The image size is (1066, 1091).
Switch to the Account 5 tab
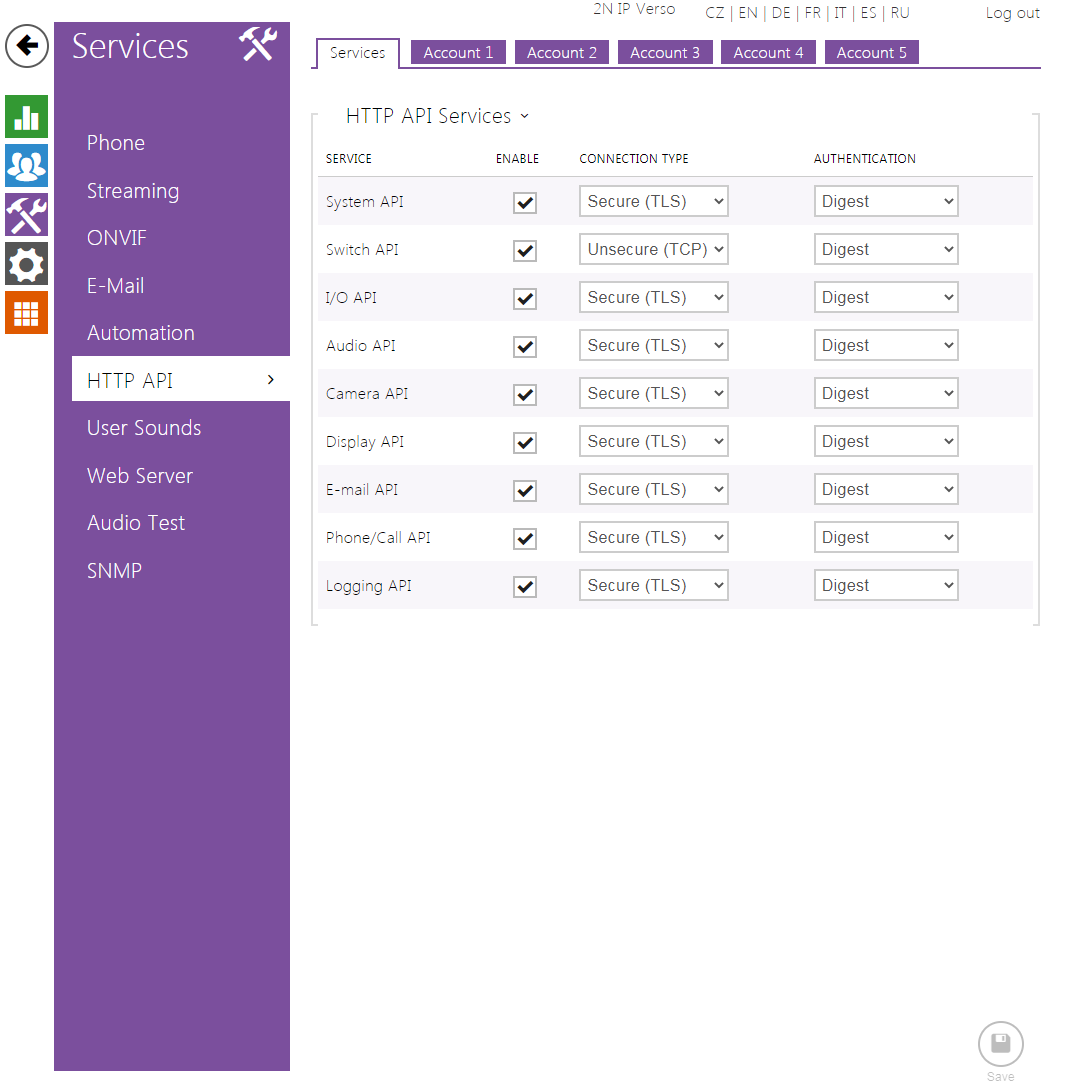point(871,52)
